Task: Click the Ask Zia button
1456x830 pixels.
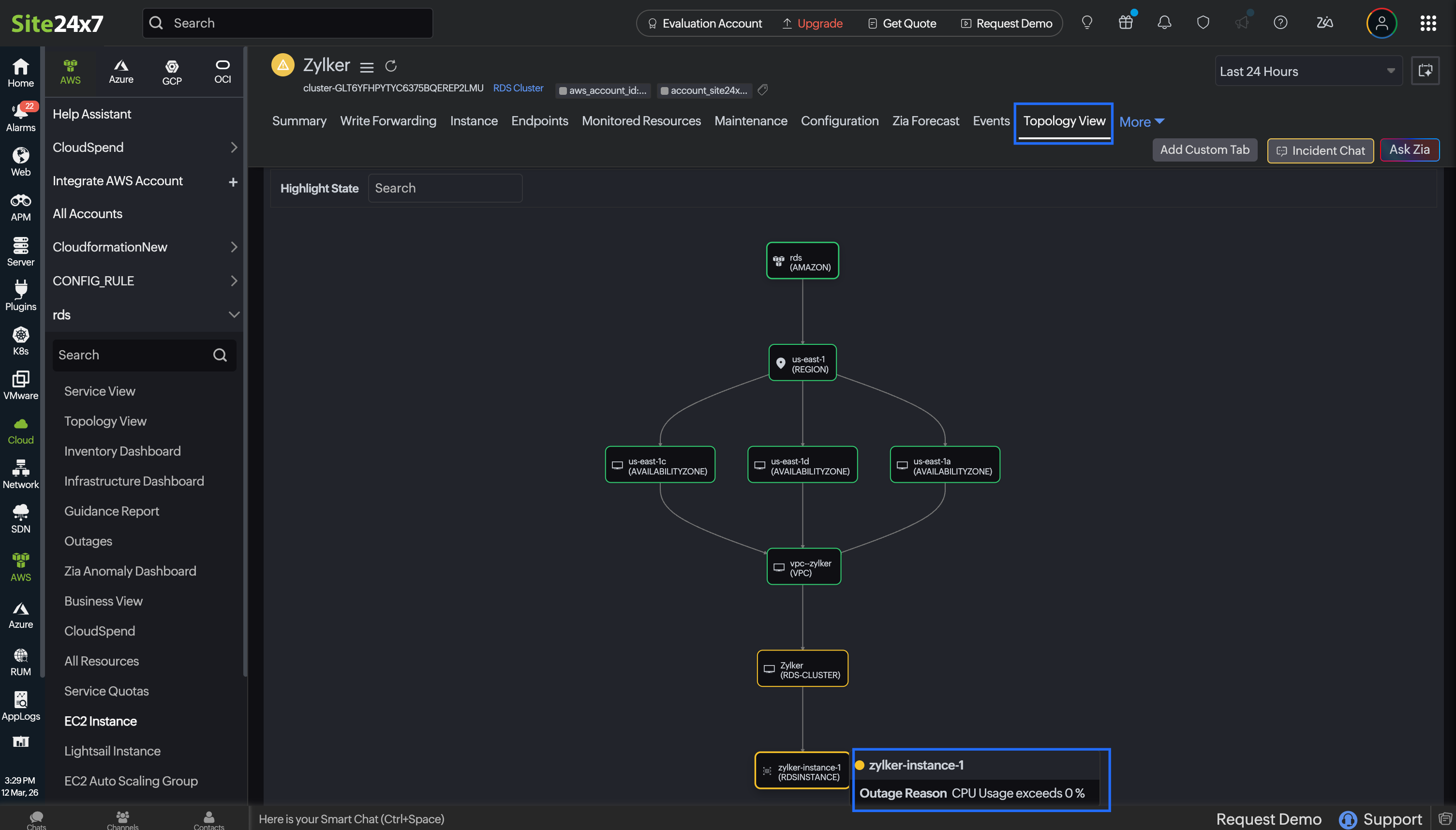Action: 1409,149
